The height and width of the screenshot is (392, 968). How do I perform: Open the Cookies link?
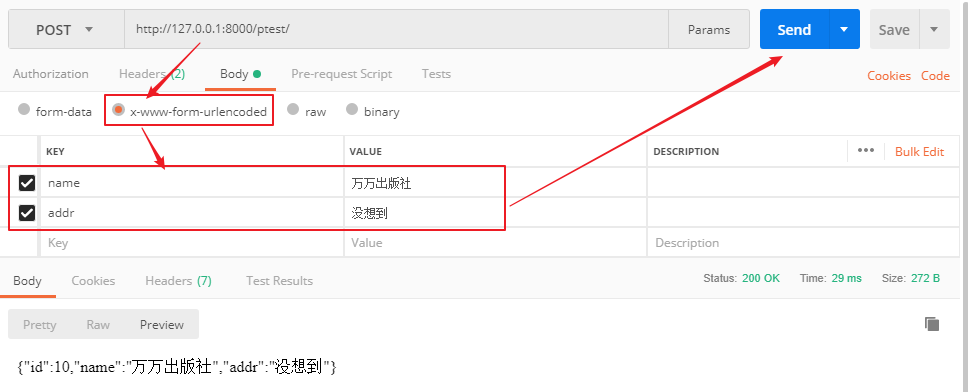pos(889,75)
